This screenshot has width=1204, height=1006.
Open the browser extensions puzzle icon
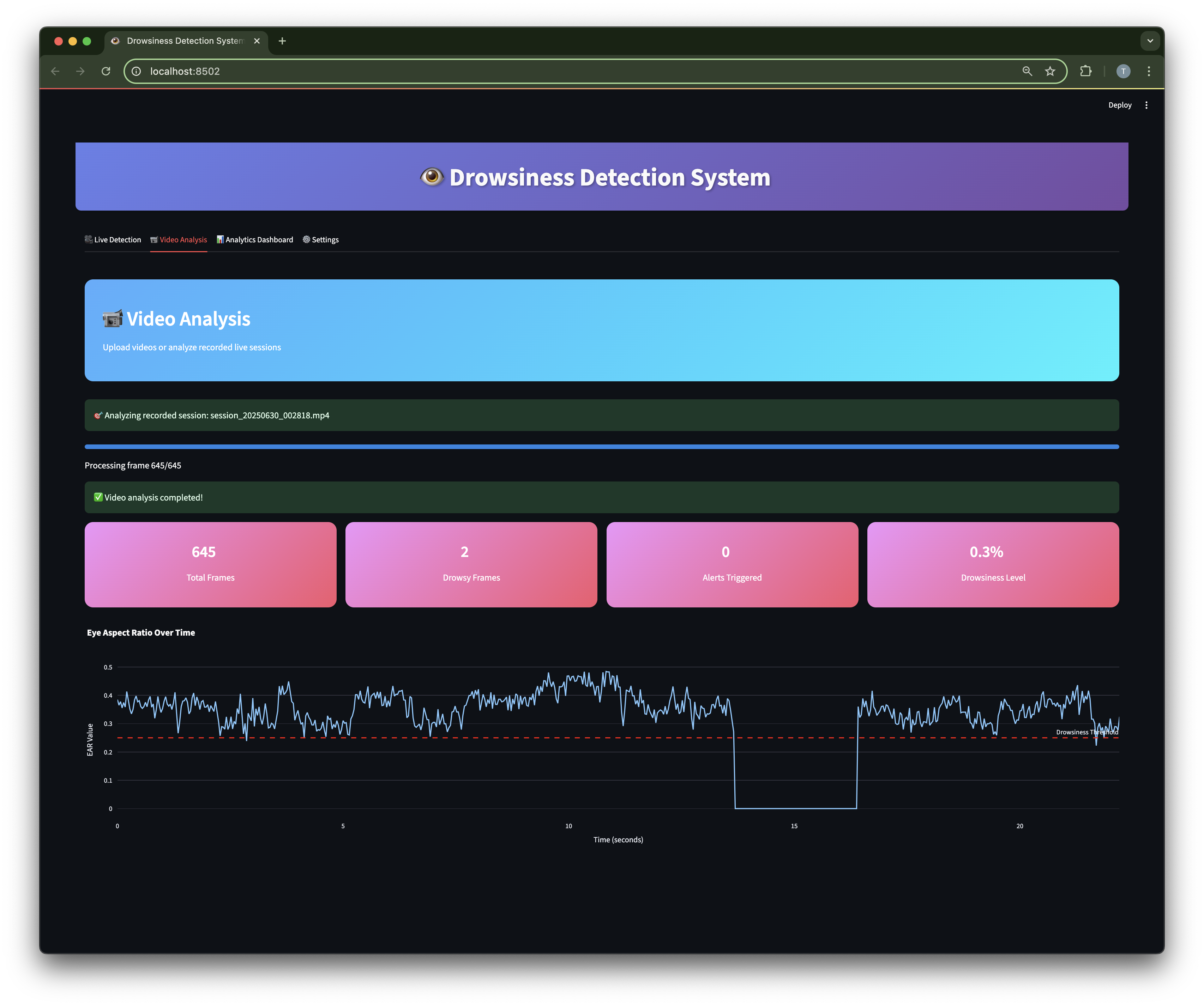(x=1085, y=71)
